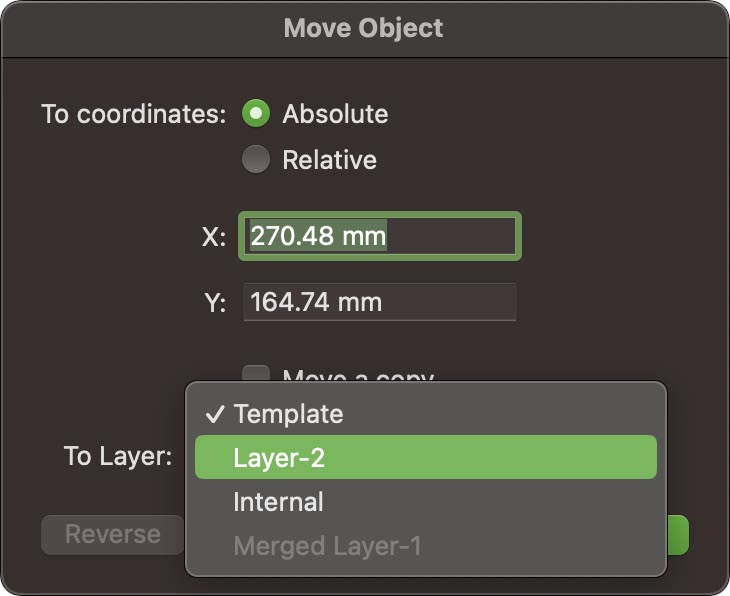Click the X: label
Image resolution: width=730 pixels, height=596 pixels.
214,236
